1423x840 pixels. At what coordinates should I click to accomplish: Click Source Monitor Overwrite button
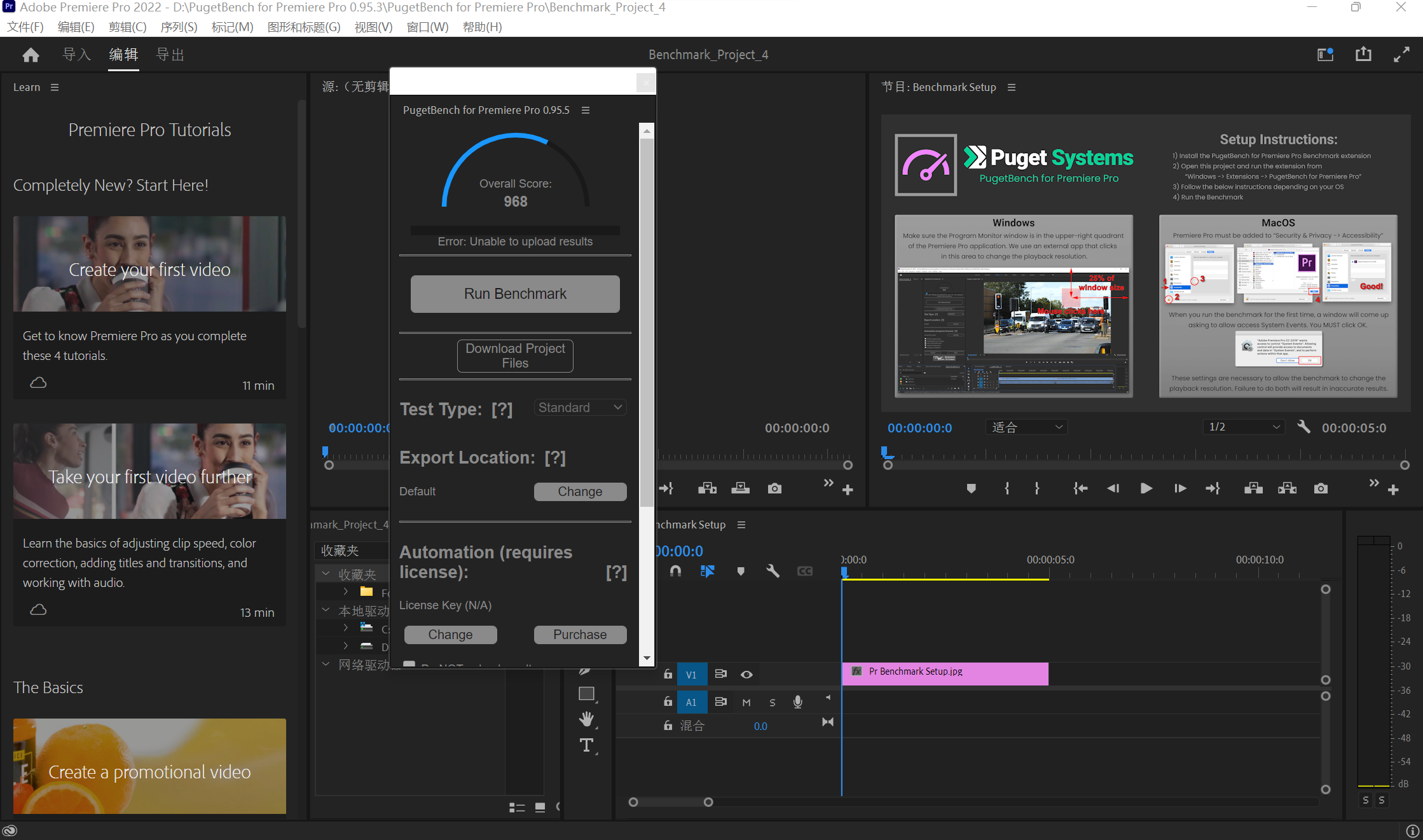740,488
